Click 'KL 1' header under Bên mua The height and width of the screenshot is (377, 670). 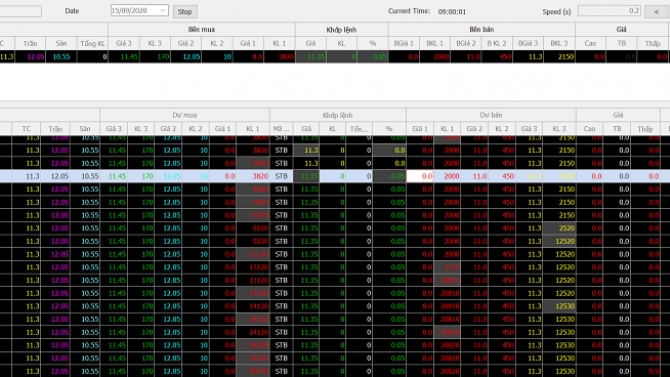(279, 43)
